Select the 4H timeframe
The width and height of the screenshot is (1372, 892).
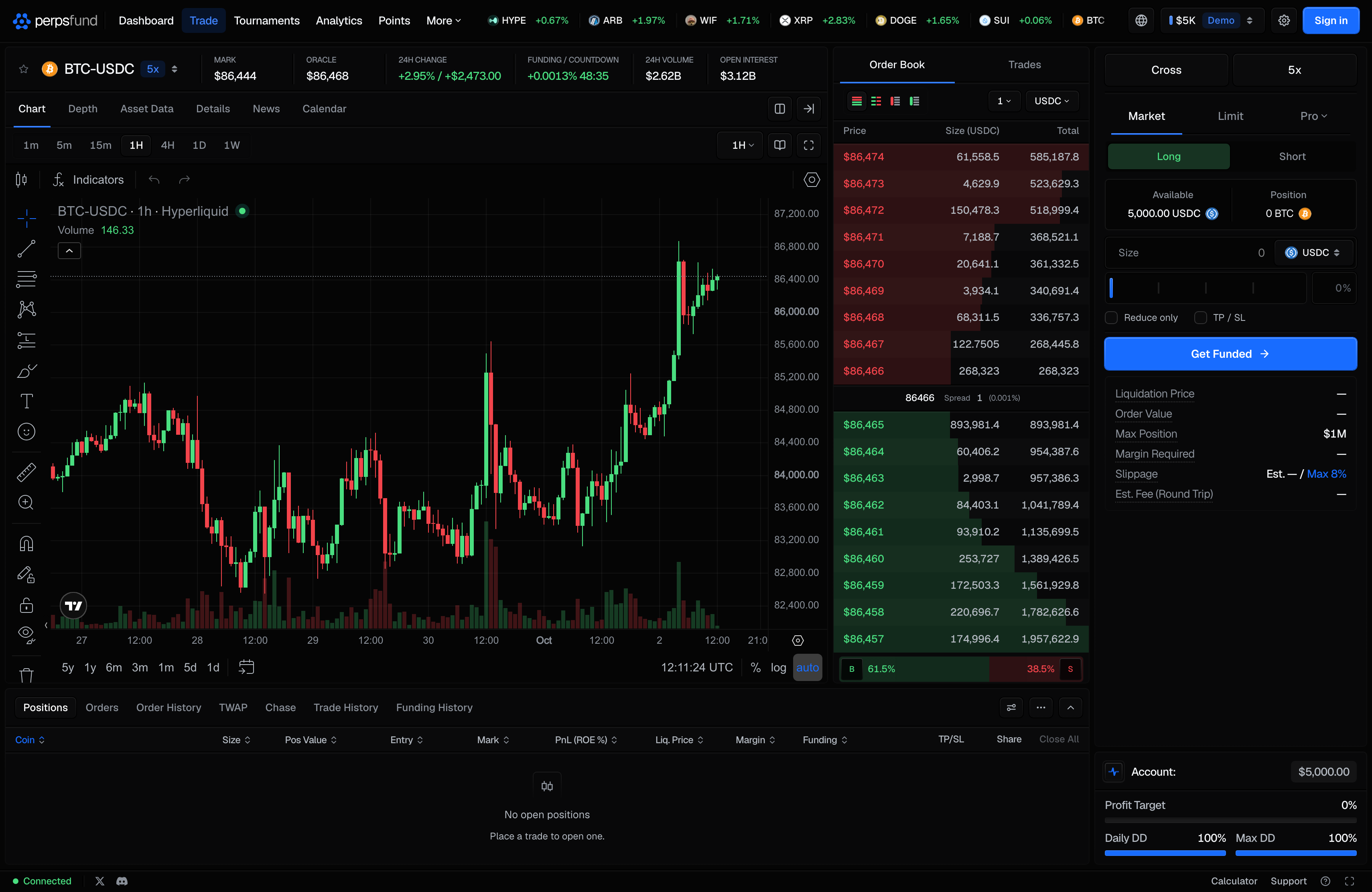(168, 145)
